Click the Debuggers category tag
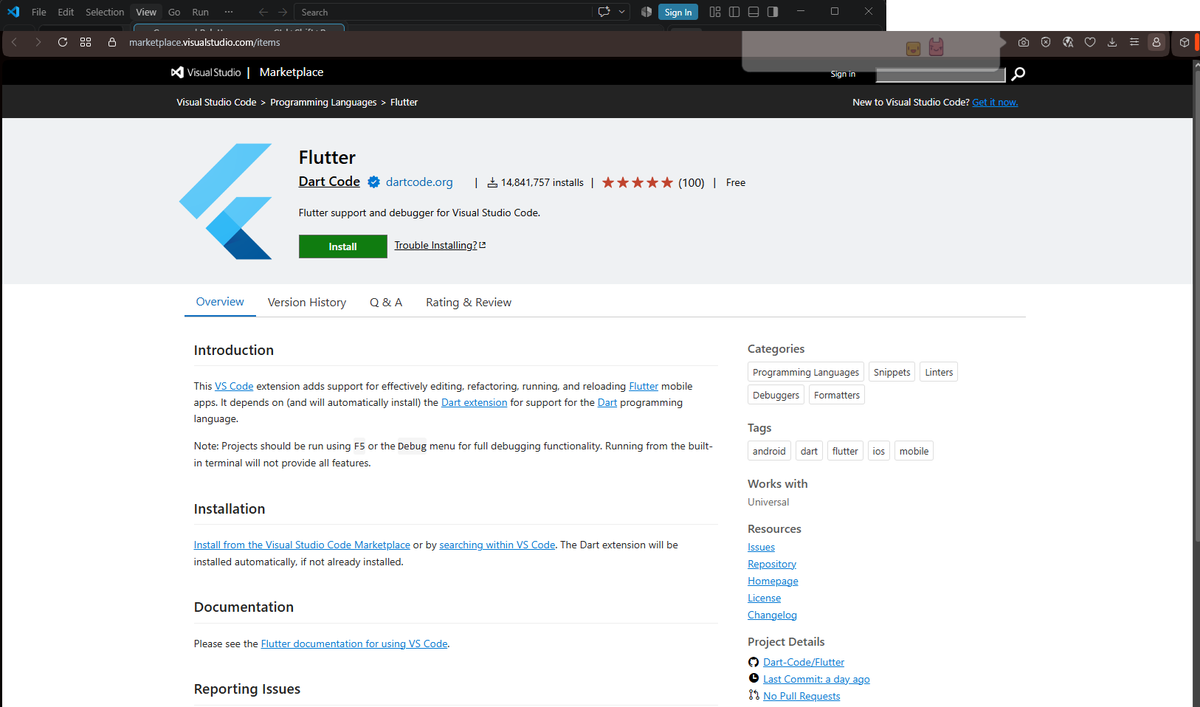Image resolution: width=1200 pixels, height=707 pixels. pos(776,395)
